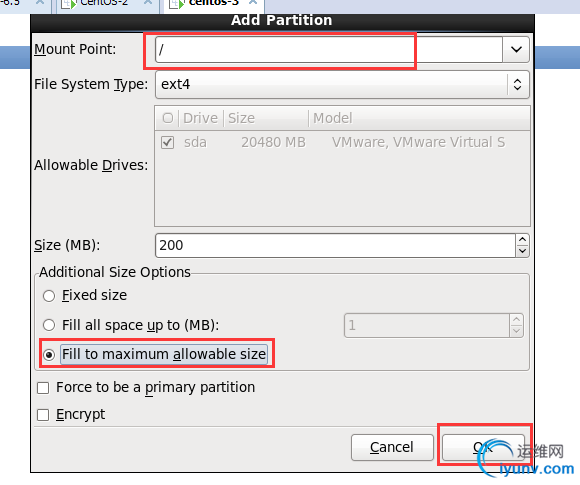Click the Drive column header

200,118
